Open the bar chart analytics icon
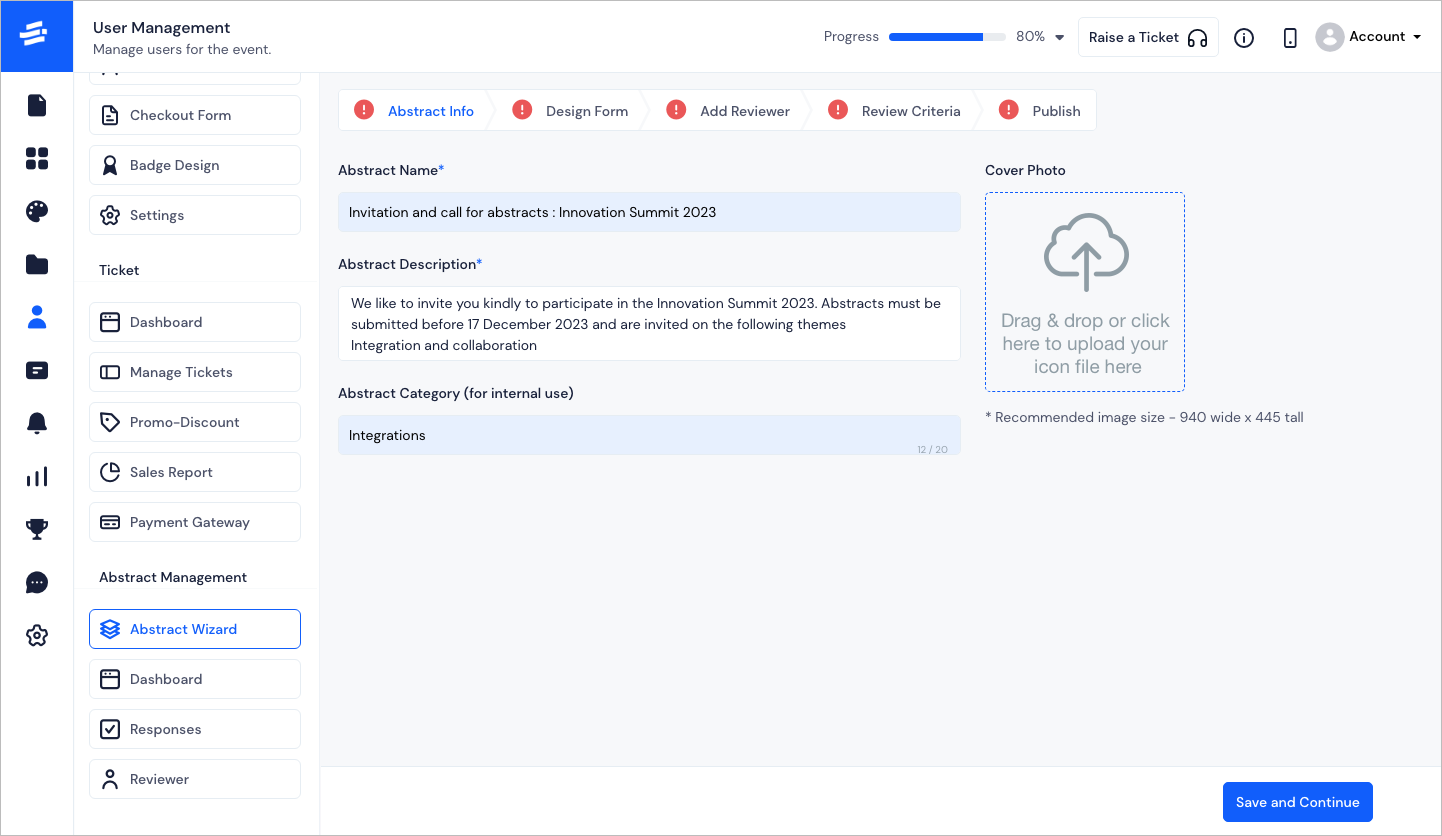This screenshot has height=836, width=1442. (37, 476)
